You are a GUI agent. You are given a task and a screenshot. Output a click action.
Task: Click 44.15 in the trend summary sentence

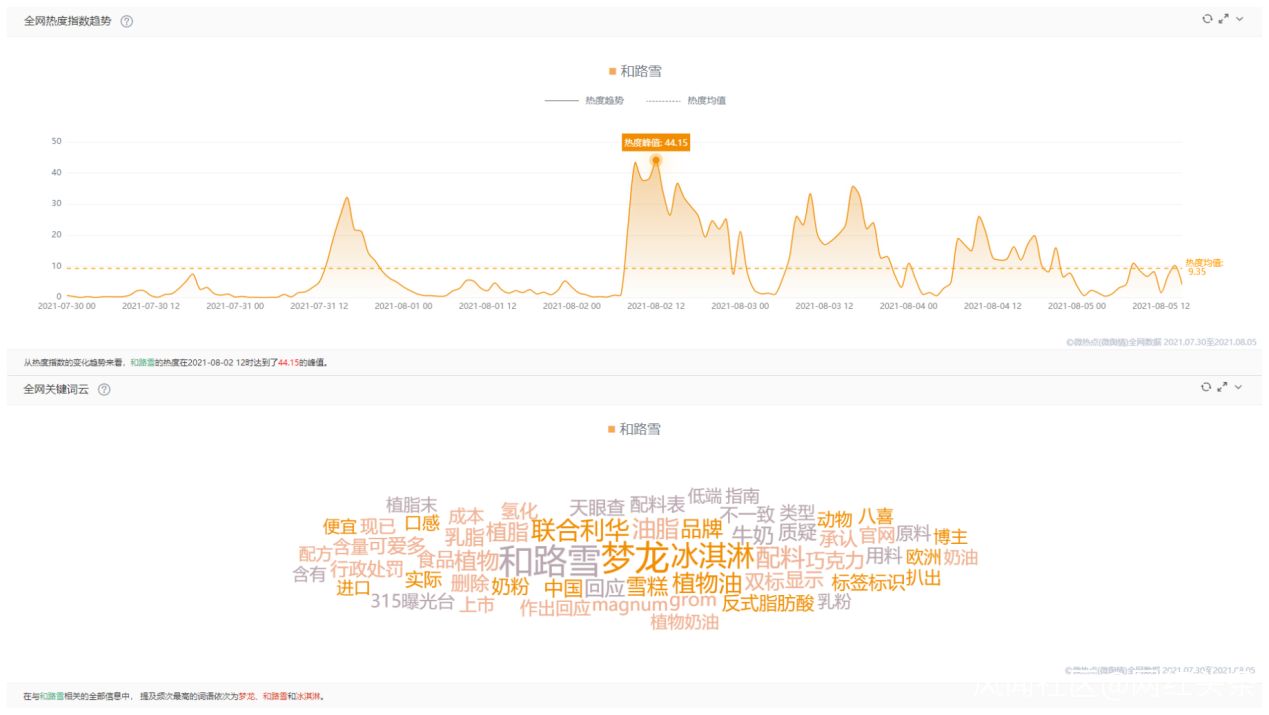tap(288, 363)
